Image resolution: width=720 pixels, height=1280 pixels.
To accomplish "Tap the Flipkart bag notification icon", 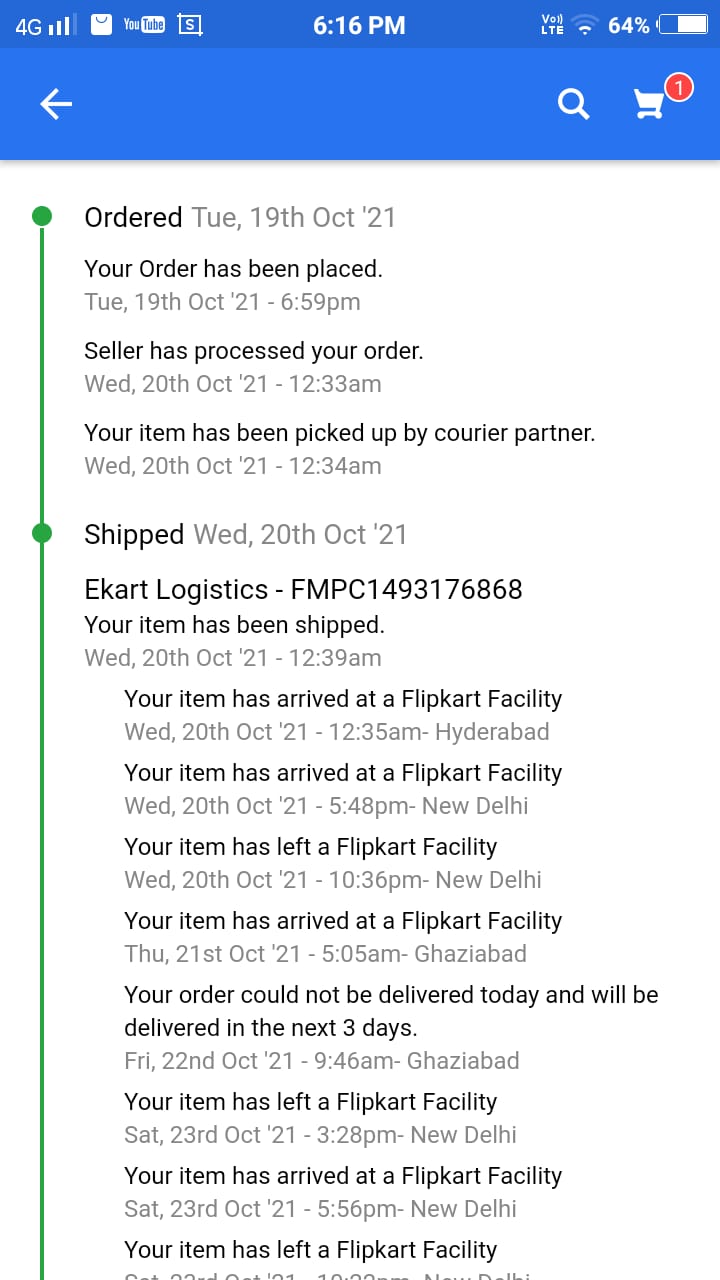I will click(x=101, y=25).
